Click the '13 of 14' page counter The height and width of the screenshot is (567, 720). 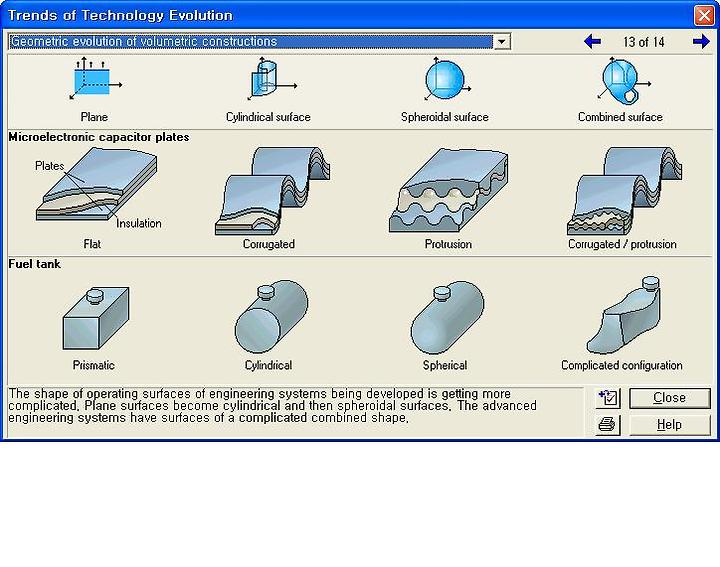(644, 42)
